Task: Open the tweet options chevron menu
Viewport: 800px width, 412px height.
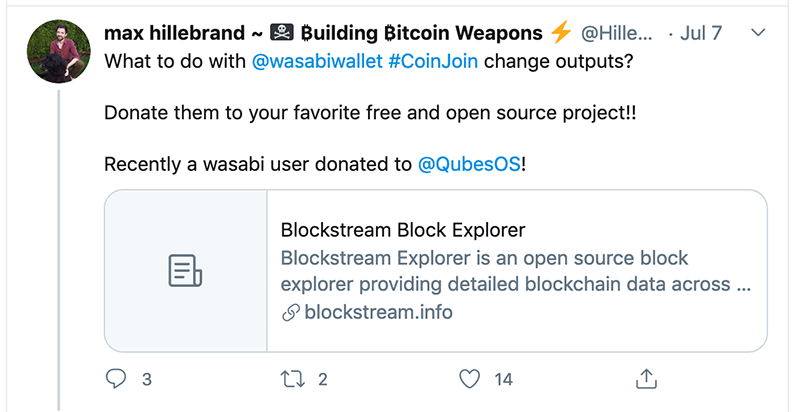Action: coord(757,33)
